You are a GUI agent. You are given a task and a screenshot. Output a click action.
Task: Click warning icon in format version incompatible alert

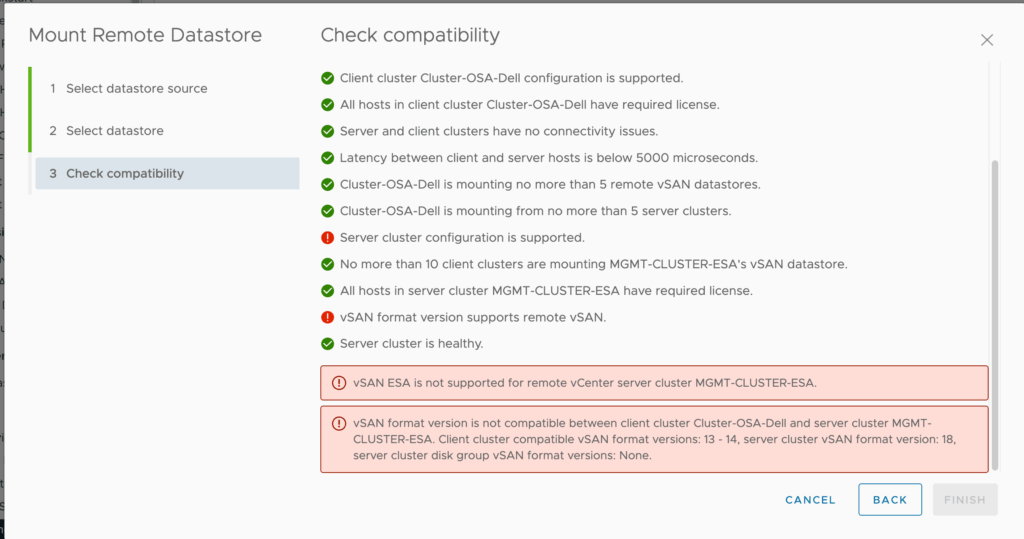point(338,423)
